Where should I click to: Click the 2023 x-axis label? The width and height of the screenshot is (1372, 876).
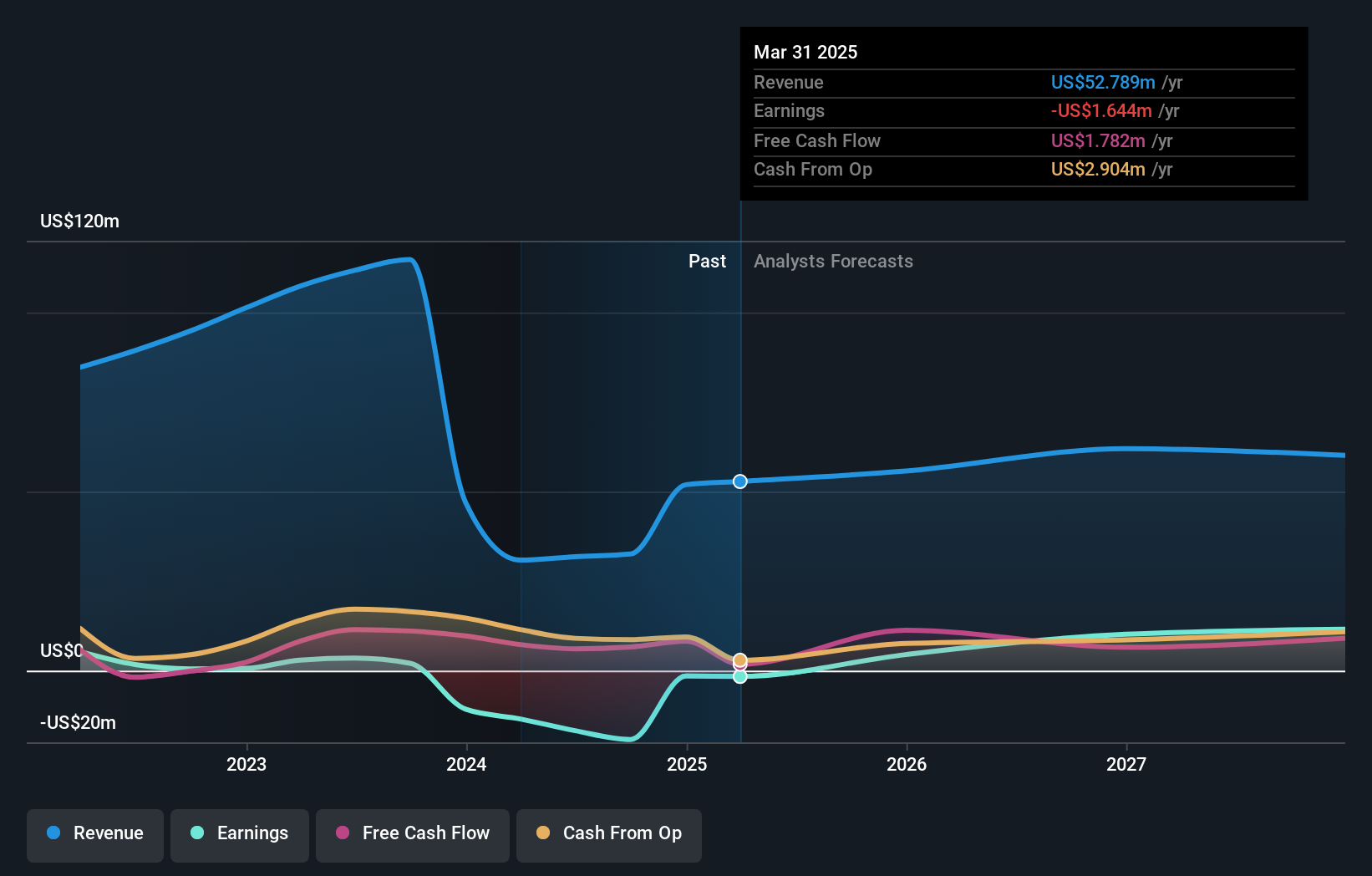pos(246,765)
